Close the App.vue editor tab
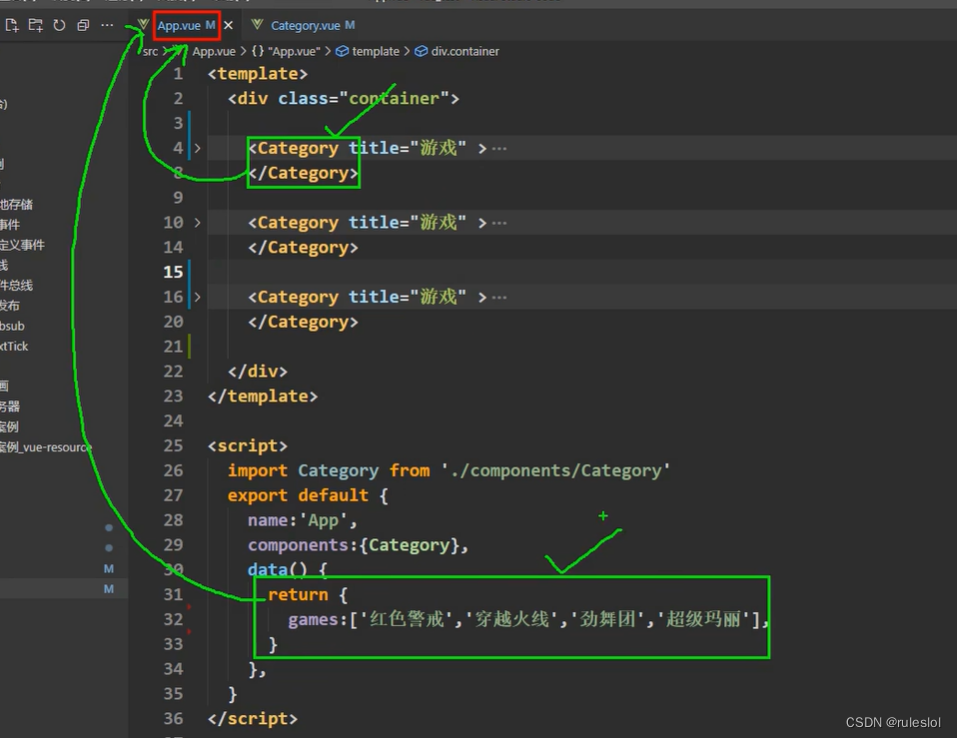 (x=228, y=26)
